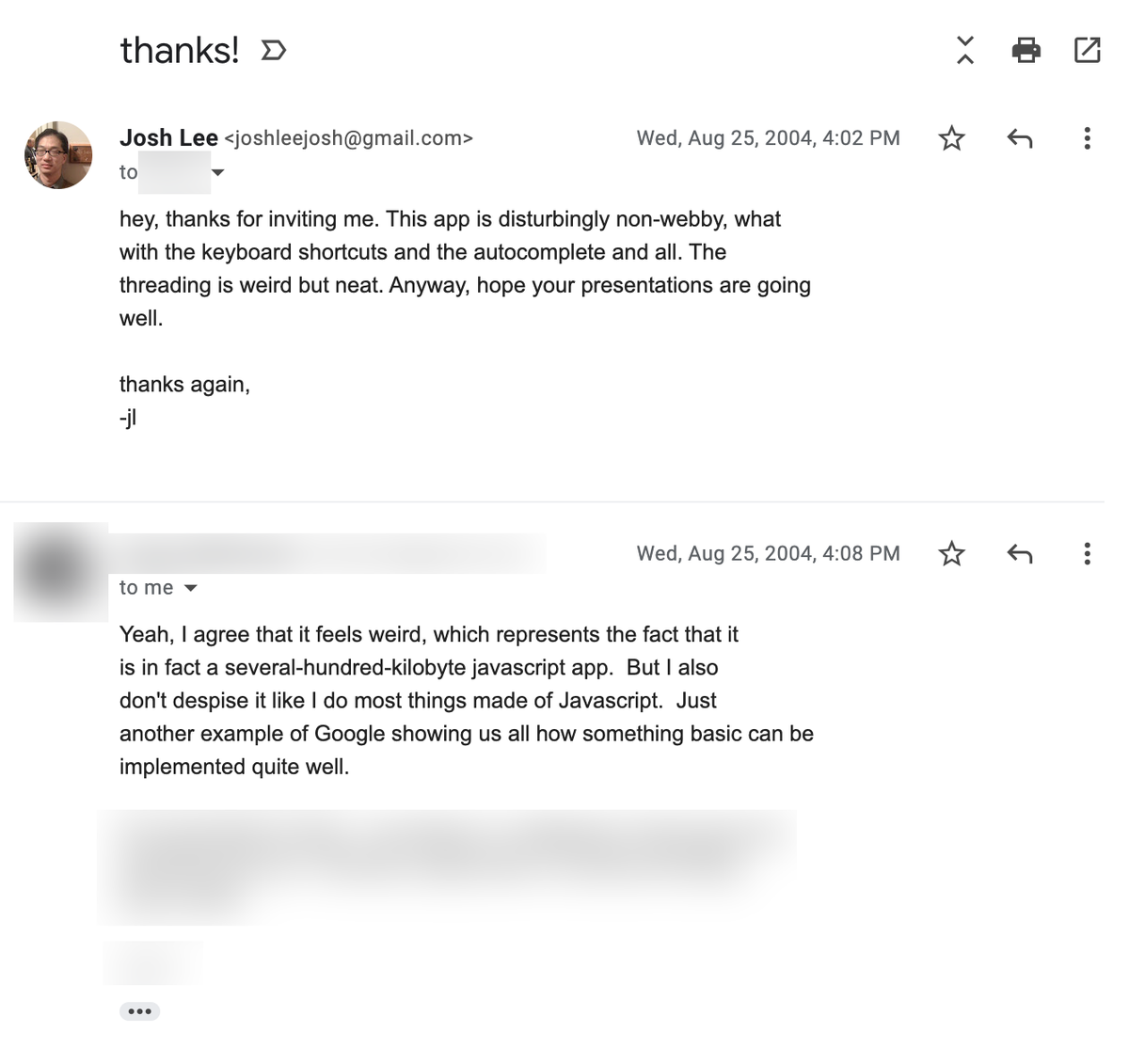The image size is (1129, 1064).
Task: Open more options for 4:08 PM message
Action: click(1087, 554)
